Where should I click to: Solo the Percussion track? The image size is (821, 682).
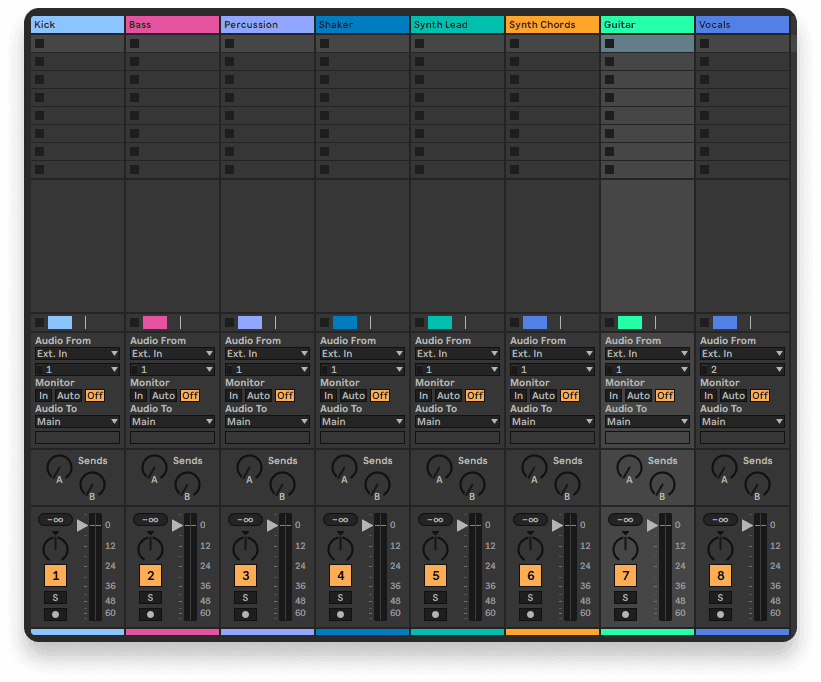[246, 598]
